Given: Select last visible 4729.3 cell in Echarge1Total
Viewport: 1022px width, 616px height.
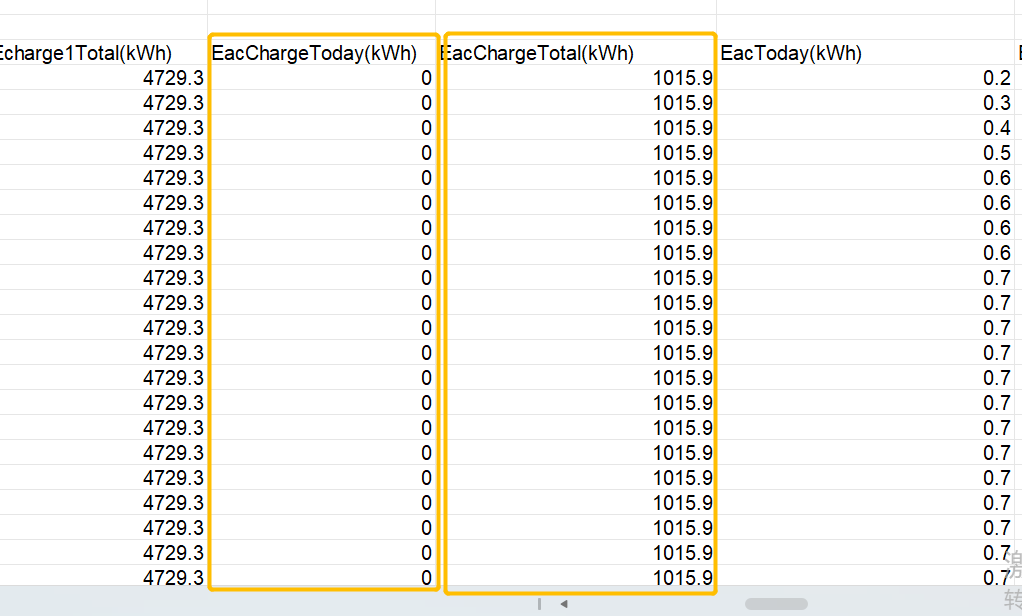Looking at the screenshot, I should 103,577.
